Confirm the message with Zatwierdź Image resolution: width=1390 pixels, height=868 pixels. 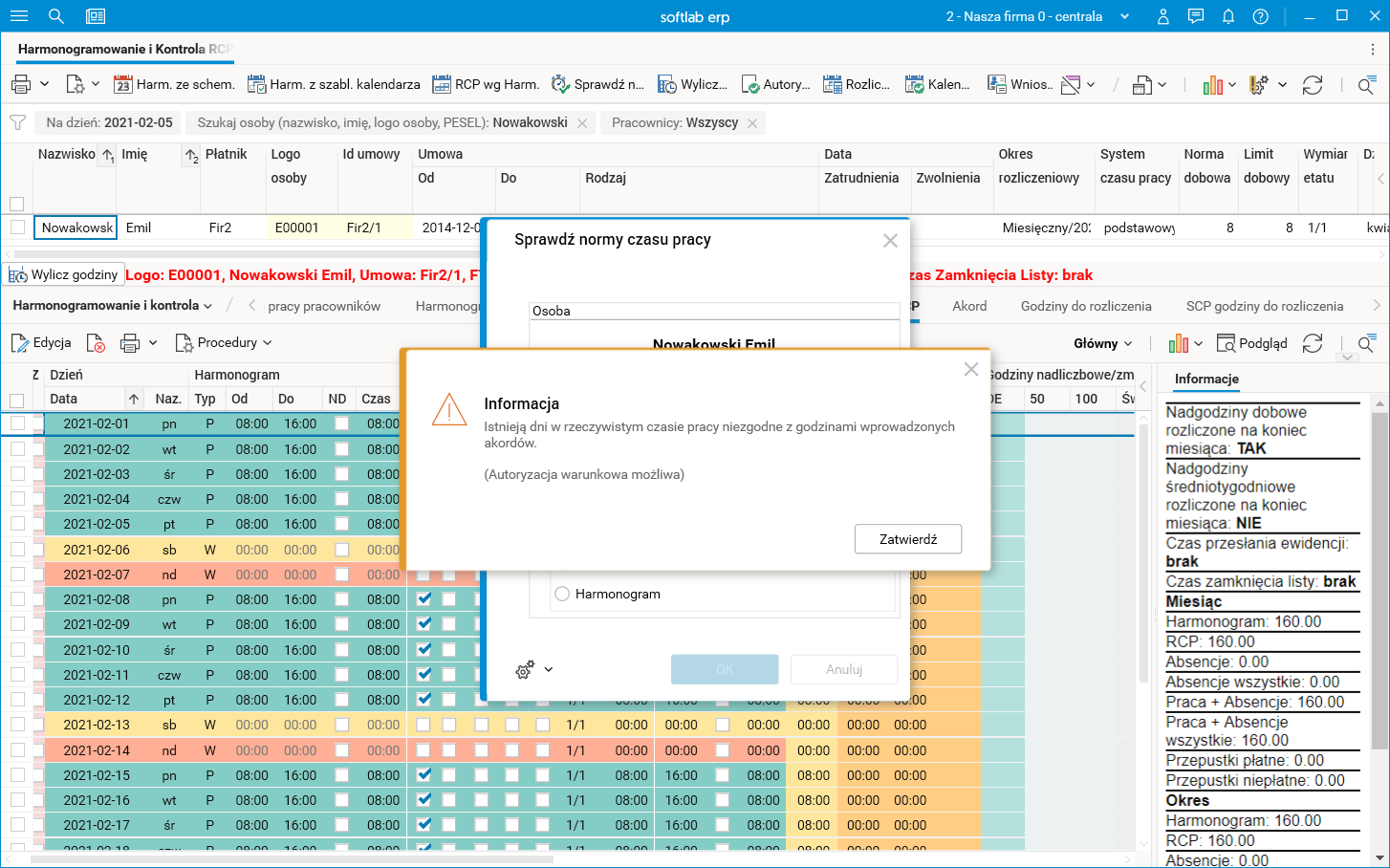pyautogui.click(x=908, y=539)
